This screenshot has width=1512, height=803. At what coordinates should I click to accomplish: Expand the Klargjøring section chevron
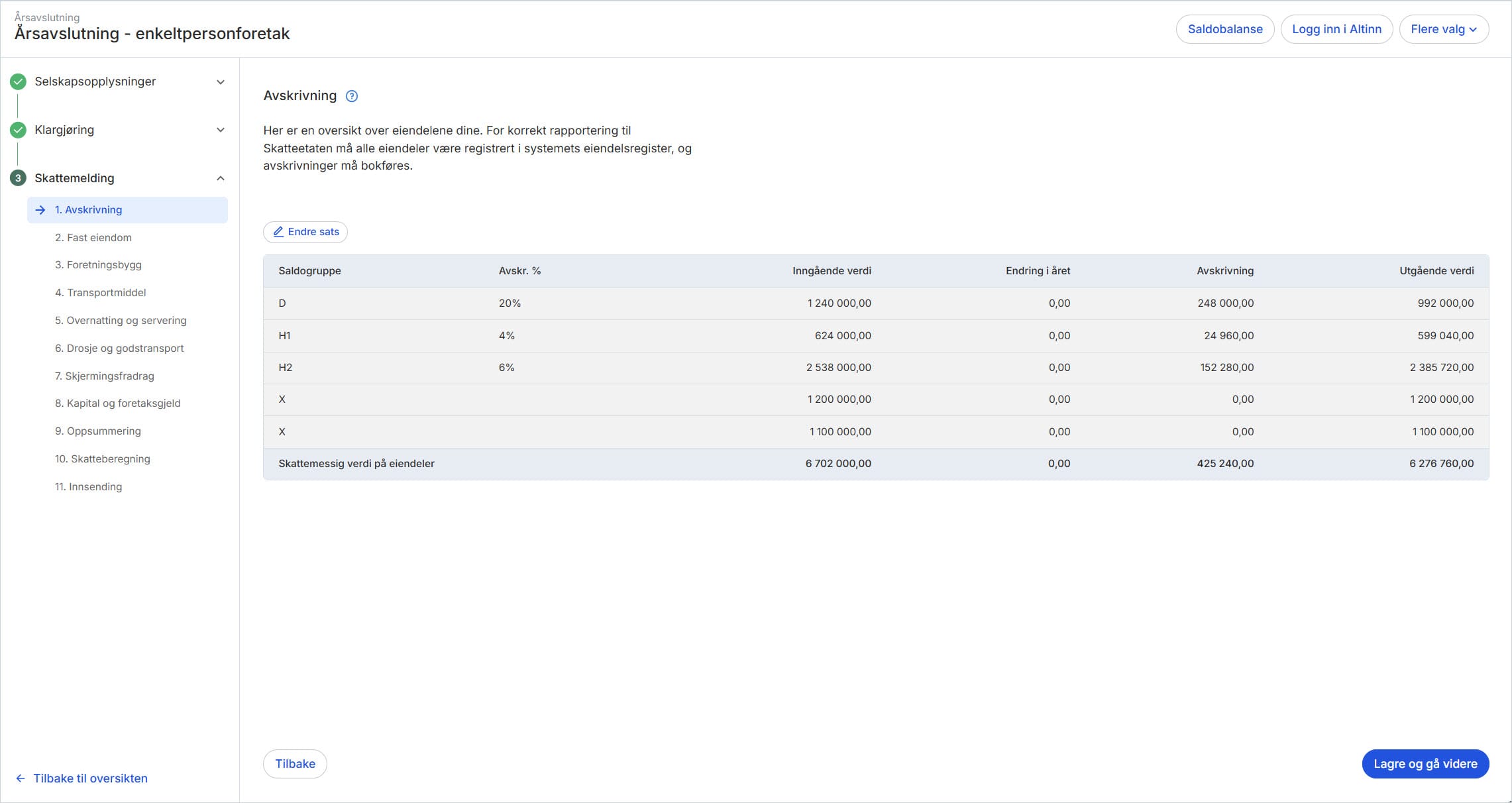221,130
